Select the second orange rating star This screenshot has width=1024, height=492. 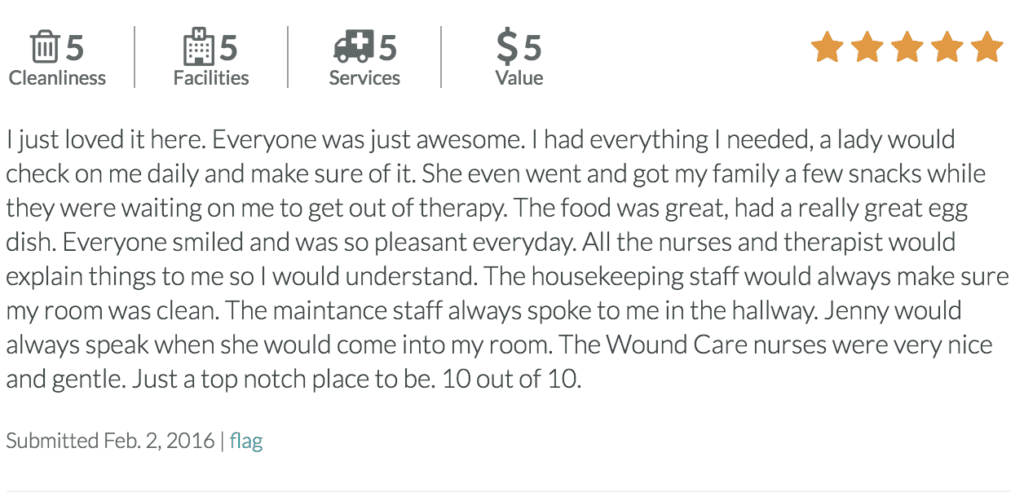(x=866, y=47)
